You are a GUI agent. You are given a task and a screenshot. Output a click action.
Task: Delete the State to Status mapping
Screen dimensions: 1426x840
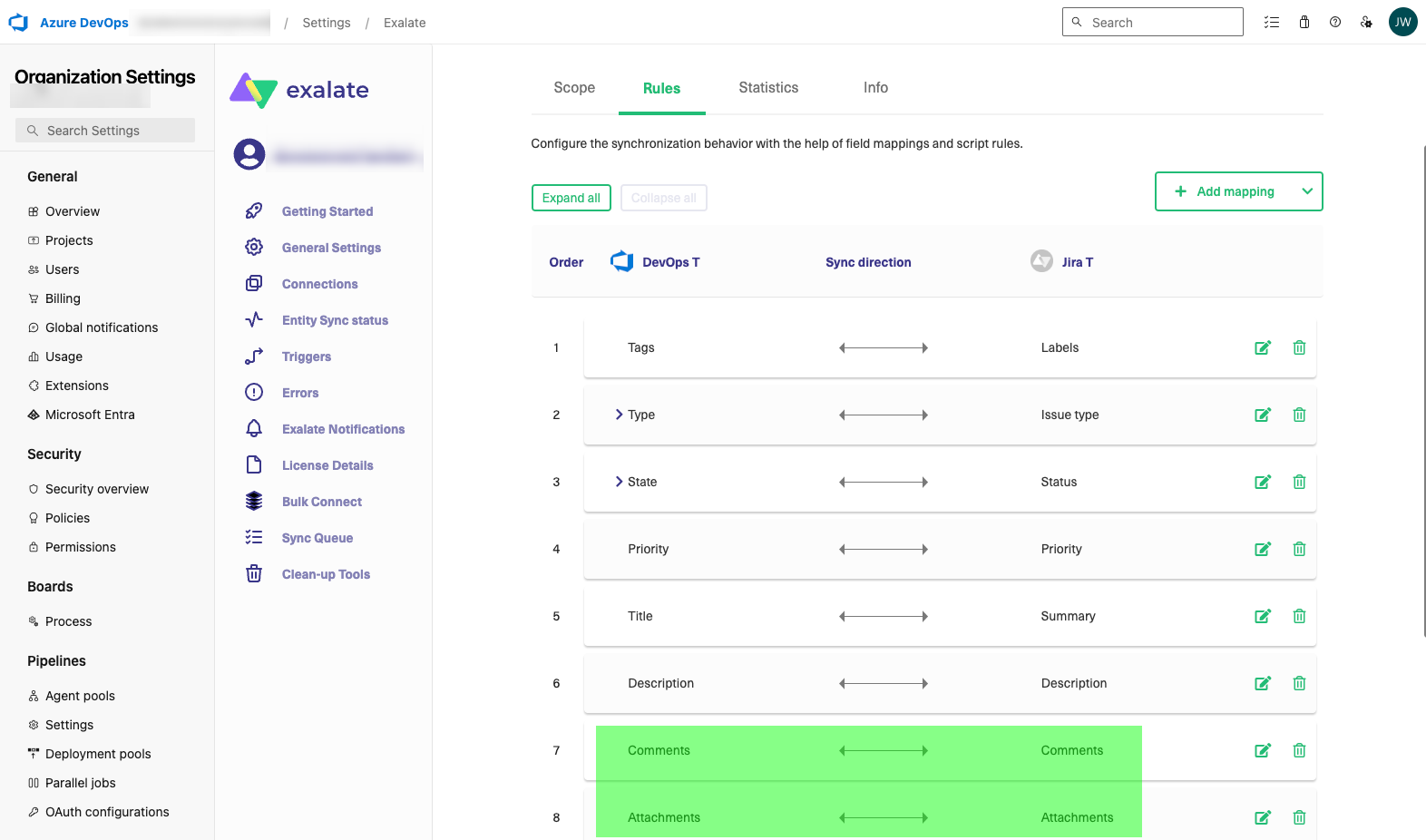pyautogui.click(x=1299, y=482)
